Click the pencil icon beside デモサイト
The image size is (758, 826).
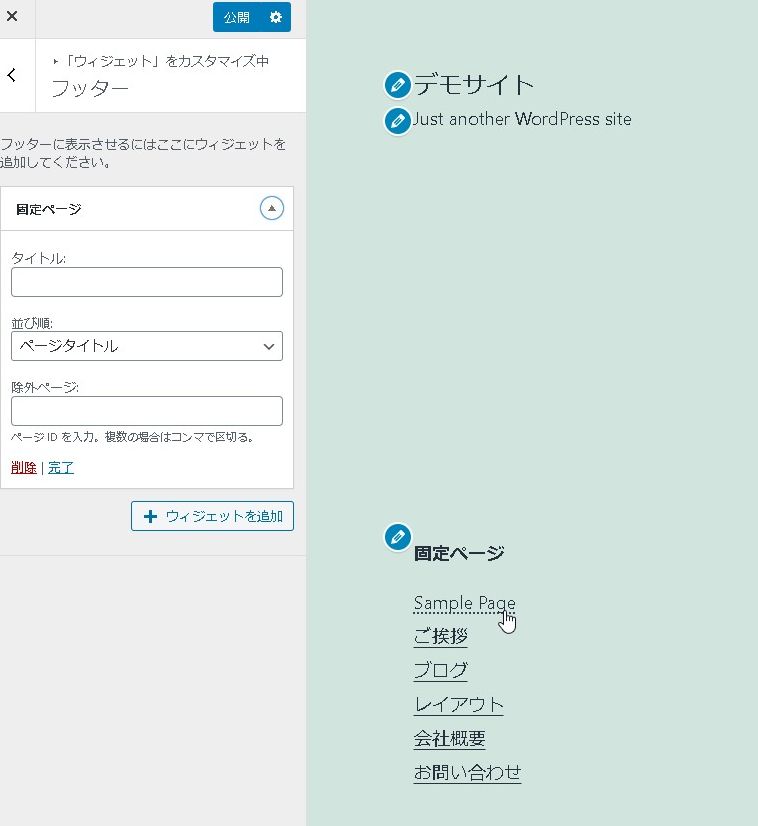[397, 84]
